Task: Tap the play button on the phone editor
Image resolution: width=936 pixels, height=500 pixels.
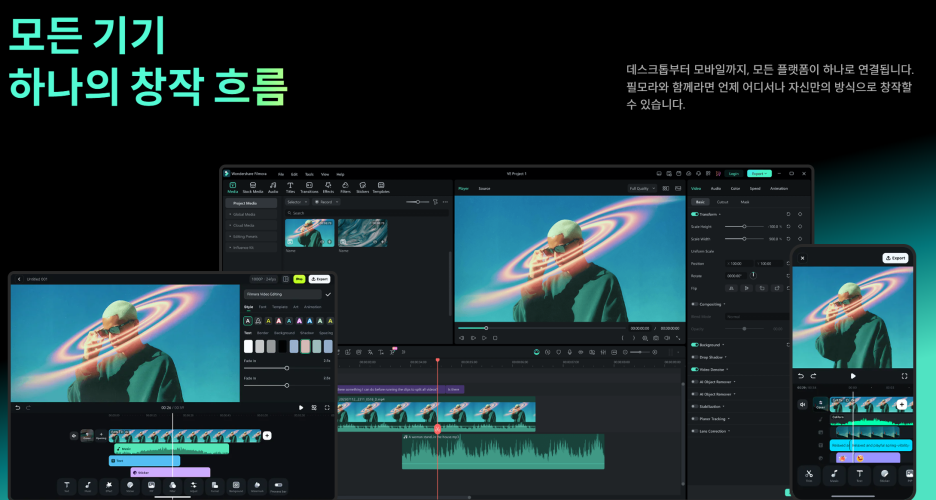Action: pos(853,376)
